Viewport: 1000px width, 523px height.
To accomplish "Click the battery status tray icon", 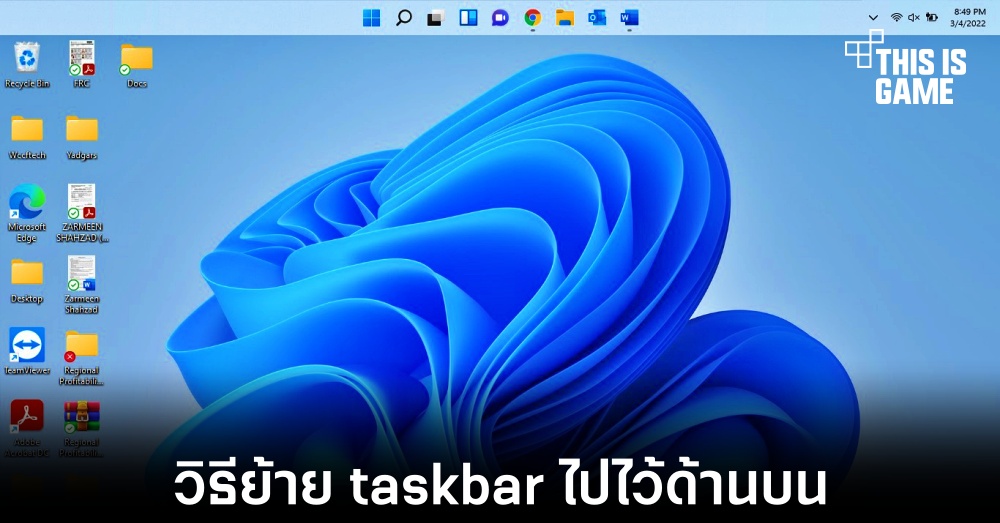I will tap(932, 18).
